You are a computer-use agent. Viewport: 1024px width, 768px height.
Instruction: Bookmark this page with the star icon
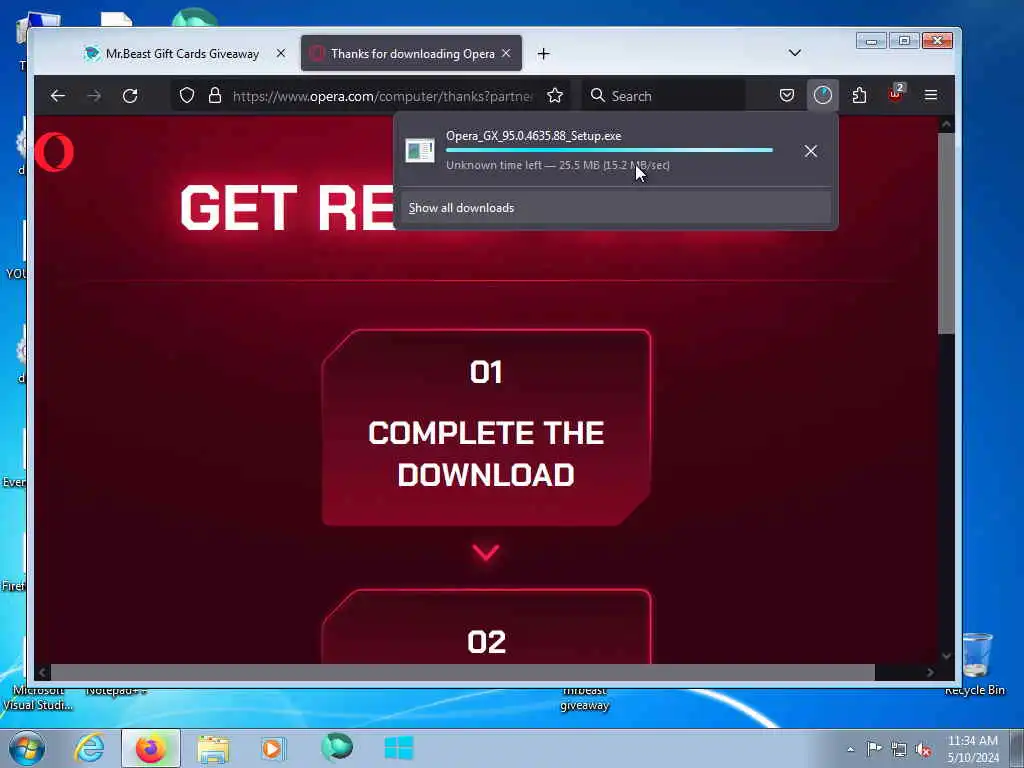[555, 96]
